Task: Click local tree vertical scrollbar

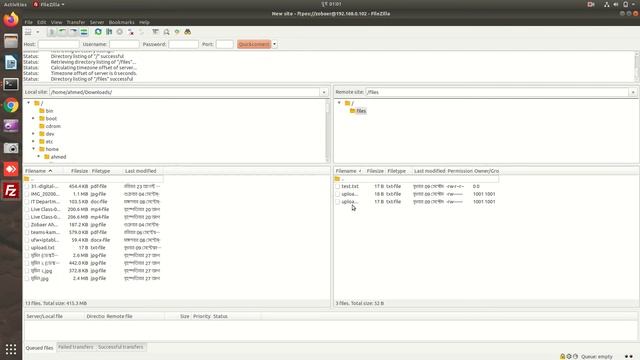Action: click(327, 131)
